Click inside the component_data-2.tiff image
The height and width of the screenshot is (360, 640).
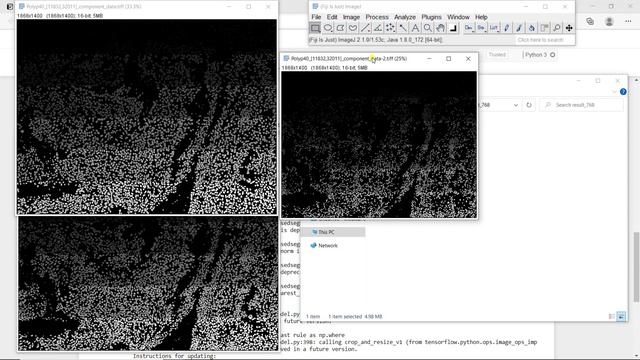379,144
